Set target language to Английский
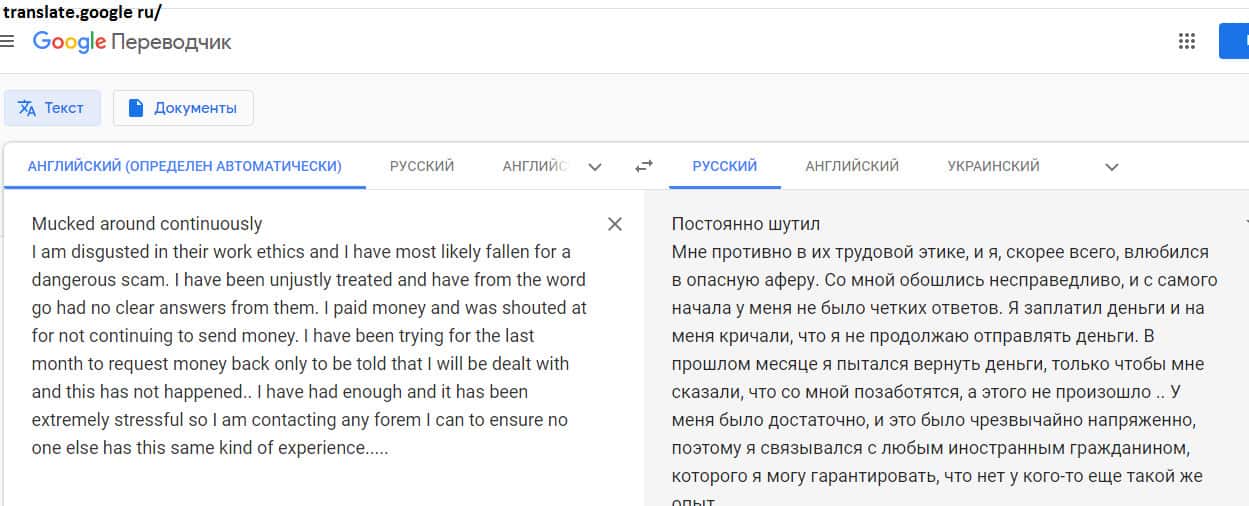Viewport: 1249px width, 506px height. (852, 166)
